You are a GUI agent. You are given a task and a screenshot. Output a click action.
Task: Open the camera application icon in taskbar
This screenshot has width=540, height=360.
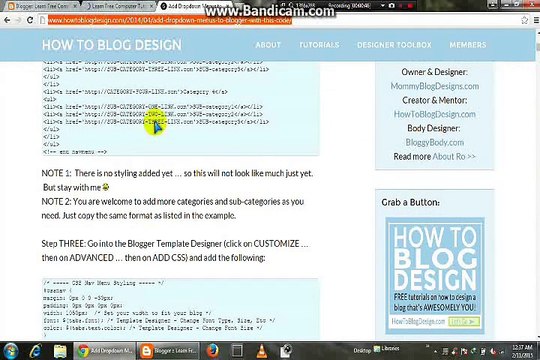286,351
